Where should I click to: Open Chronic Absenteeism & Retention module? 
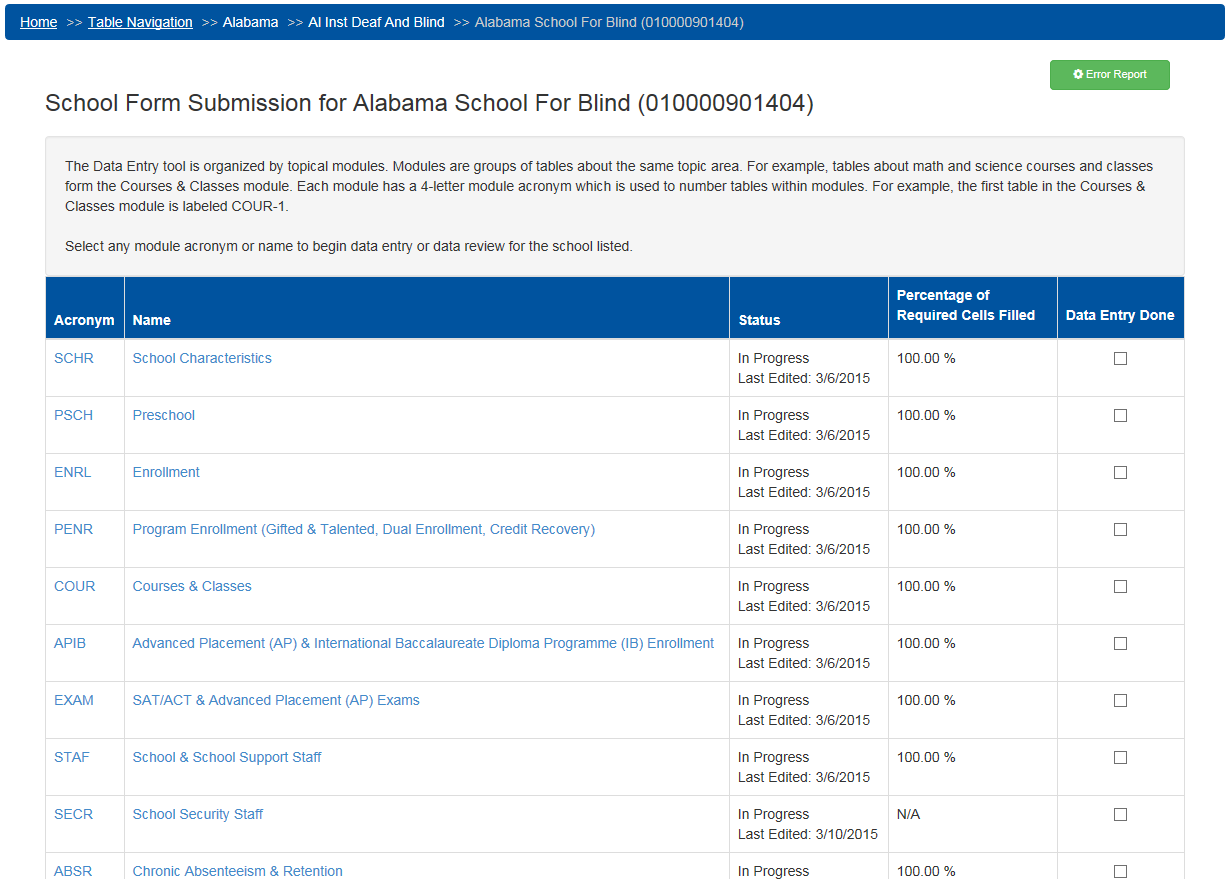238,871
